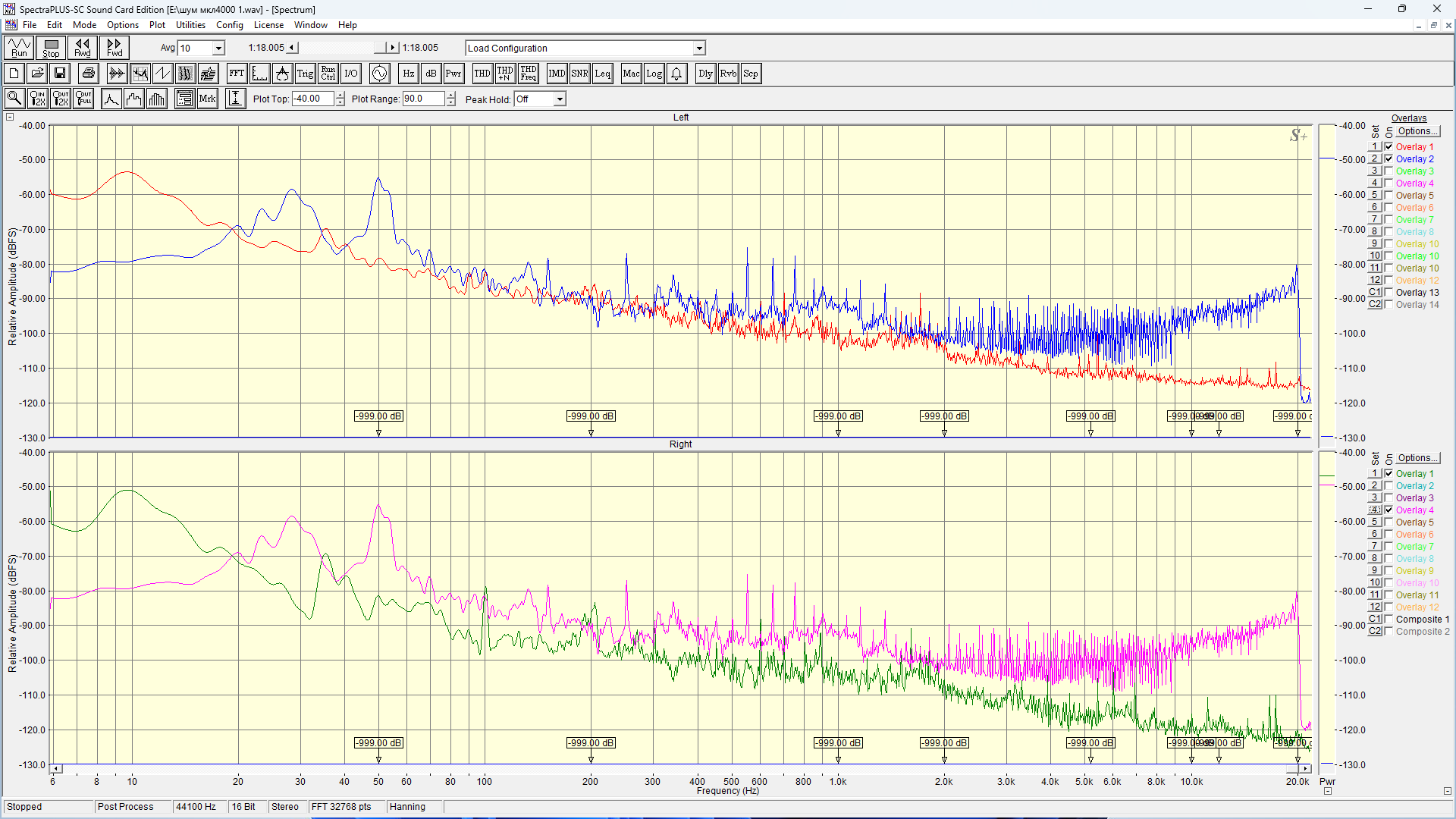This screenshot has height=819, width=1456.
Task: Click the THD+N measurement icon
Action: tap(505, 74)
